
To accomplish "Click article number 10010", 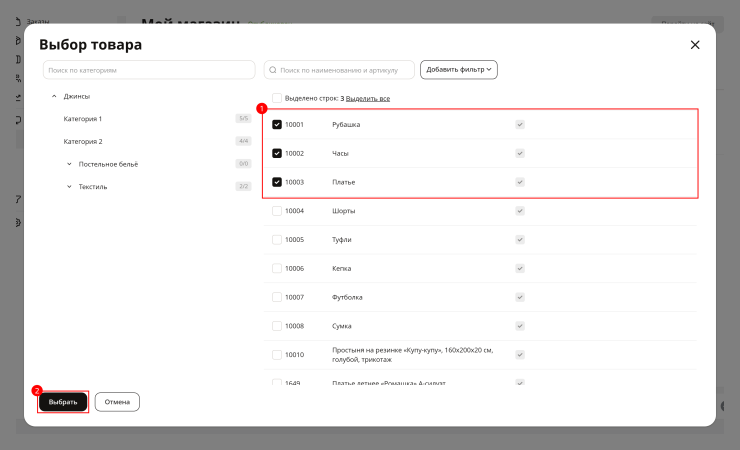I will (x=294, y=355).
